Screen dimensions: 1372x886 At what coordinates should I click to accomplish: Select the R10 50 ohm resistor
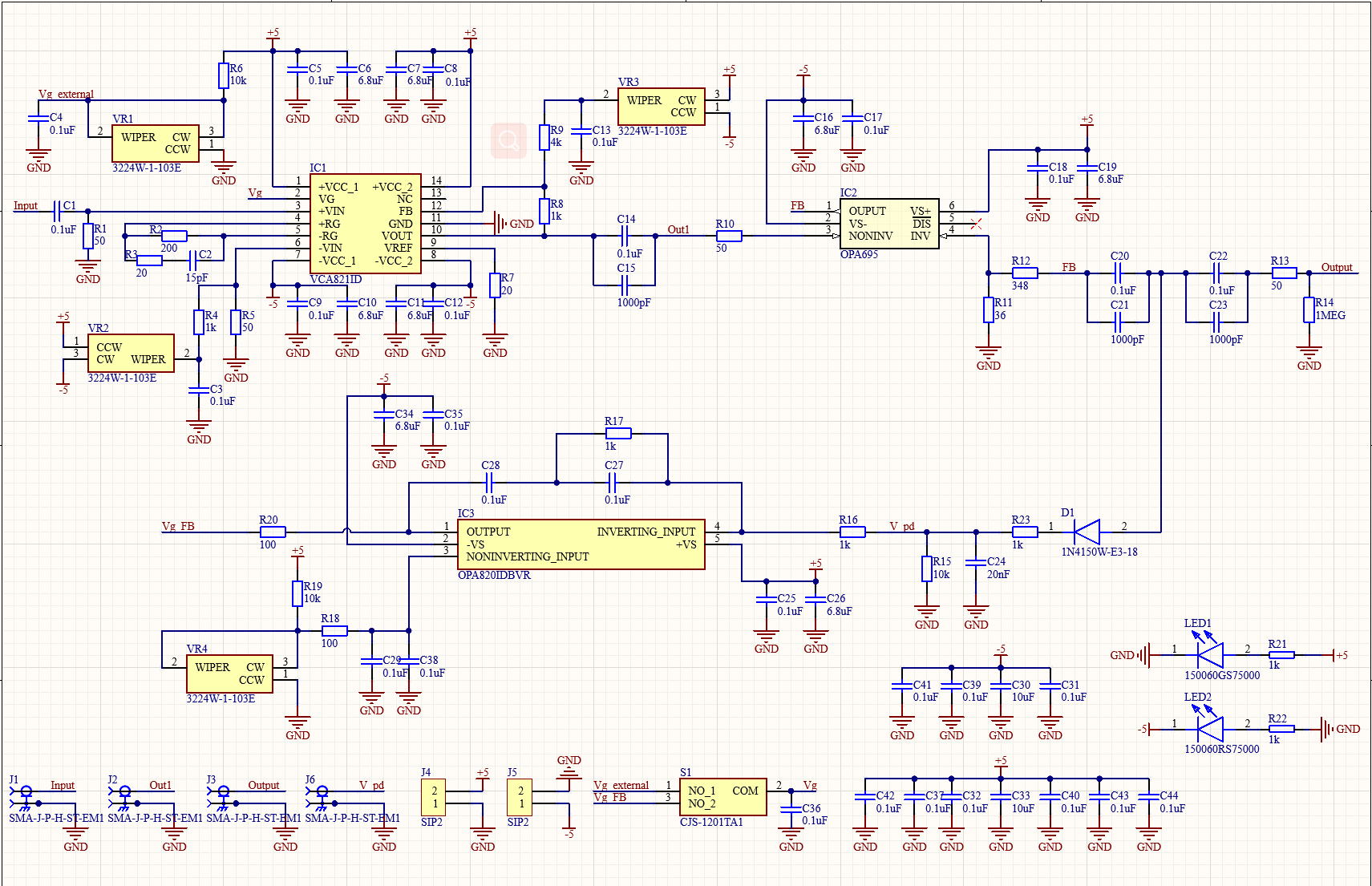[x=729, y=236]
